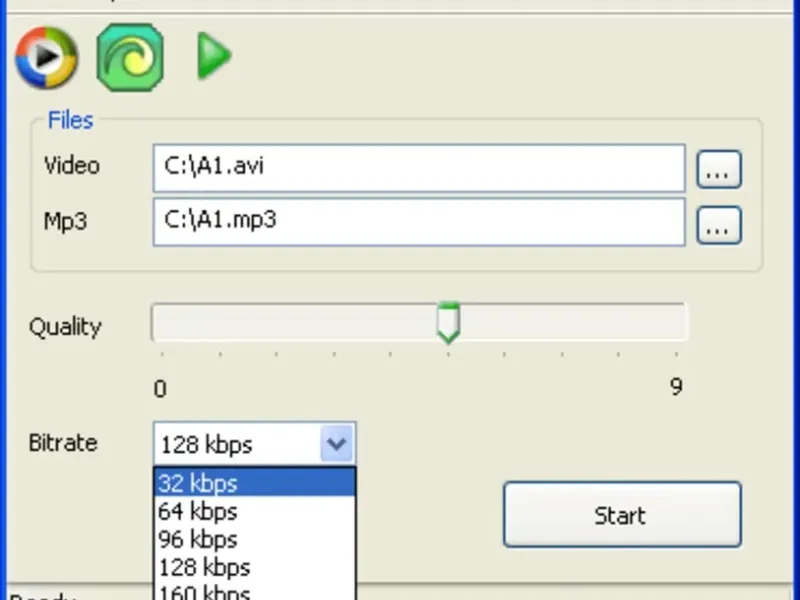Browse for Video file with ellipsis button
The height and width of the screenshot is (600, 800).
719,169
